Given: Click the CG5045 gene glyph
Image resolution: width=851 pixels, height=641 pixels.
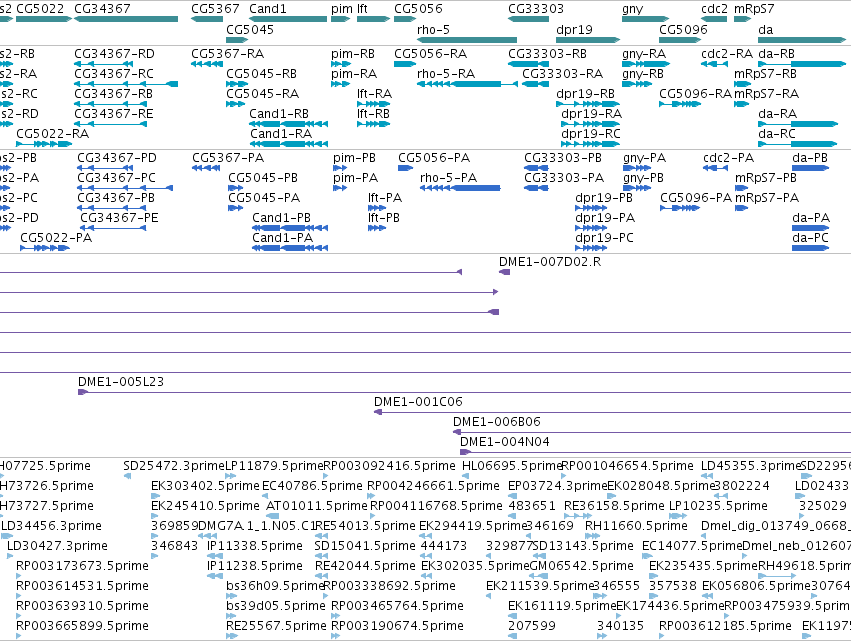Looking at the screenshot, I should (237, 40).
